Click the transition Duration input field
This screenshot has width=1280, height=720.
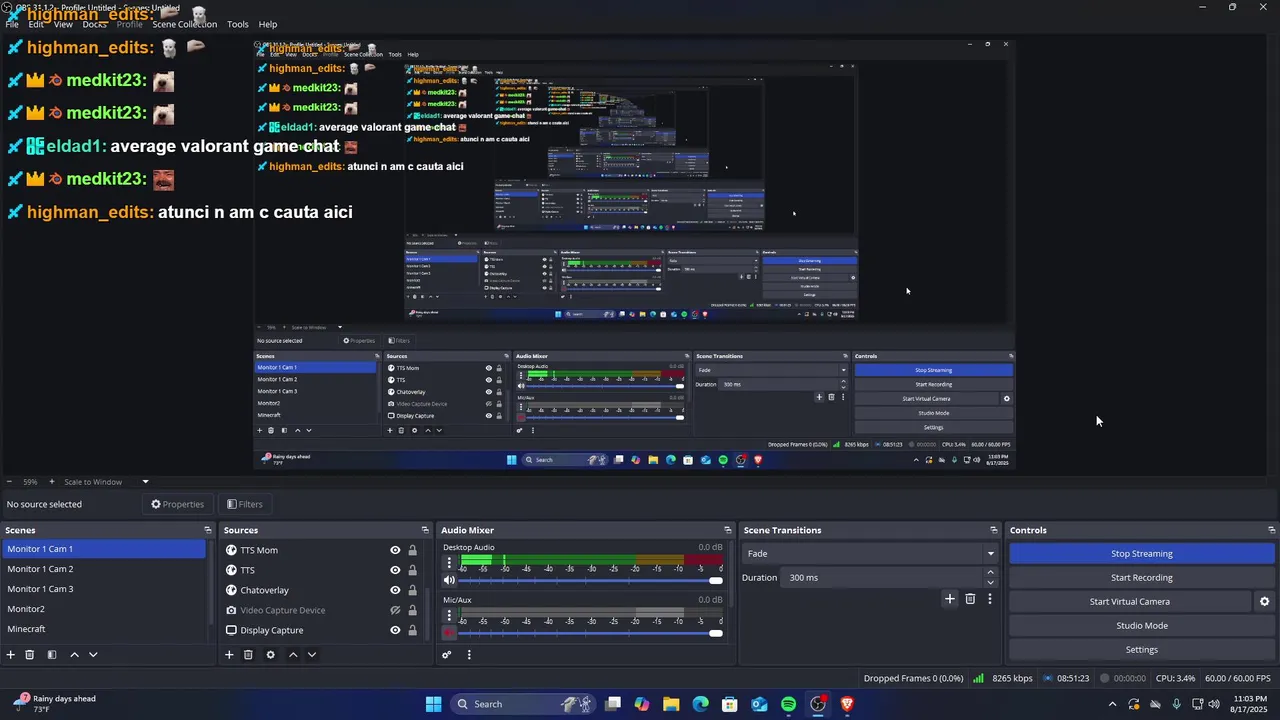coord(882,578)
